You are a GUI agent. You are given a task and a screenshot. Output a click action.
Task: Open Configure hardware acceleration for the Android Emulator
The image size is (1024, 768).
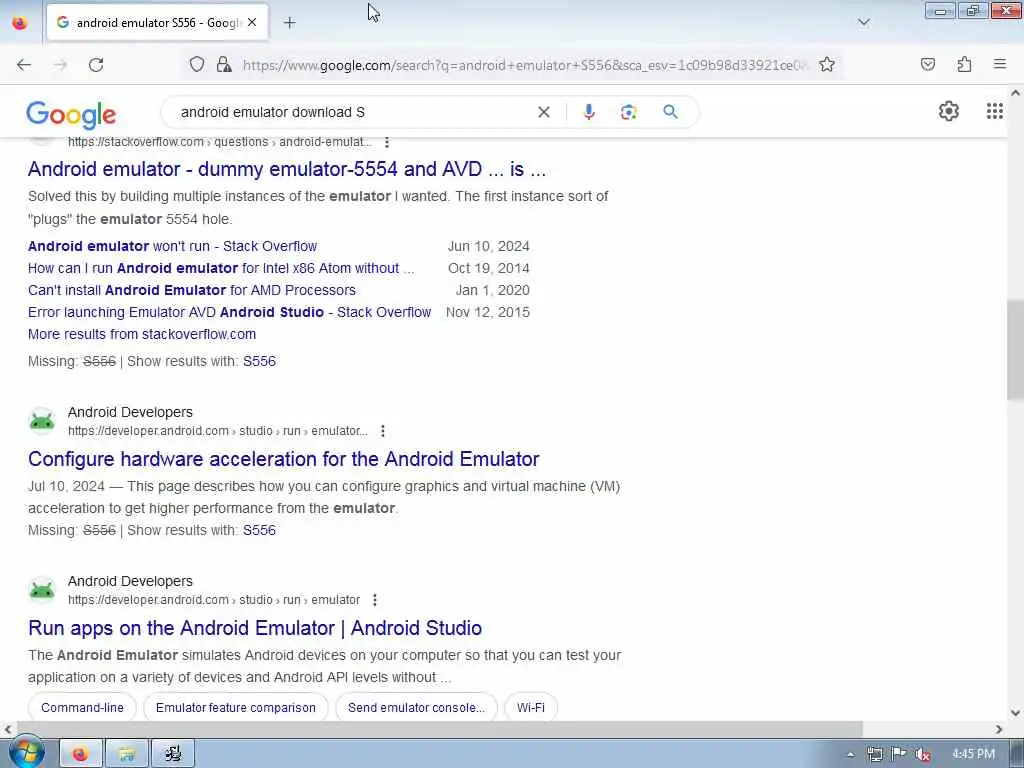pyautogui.click(x=283, y=459)
